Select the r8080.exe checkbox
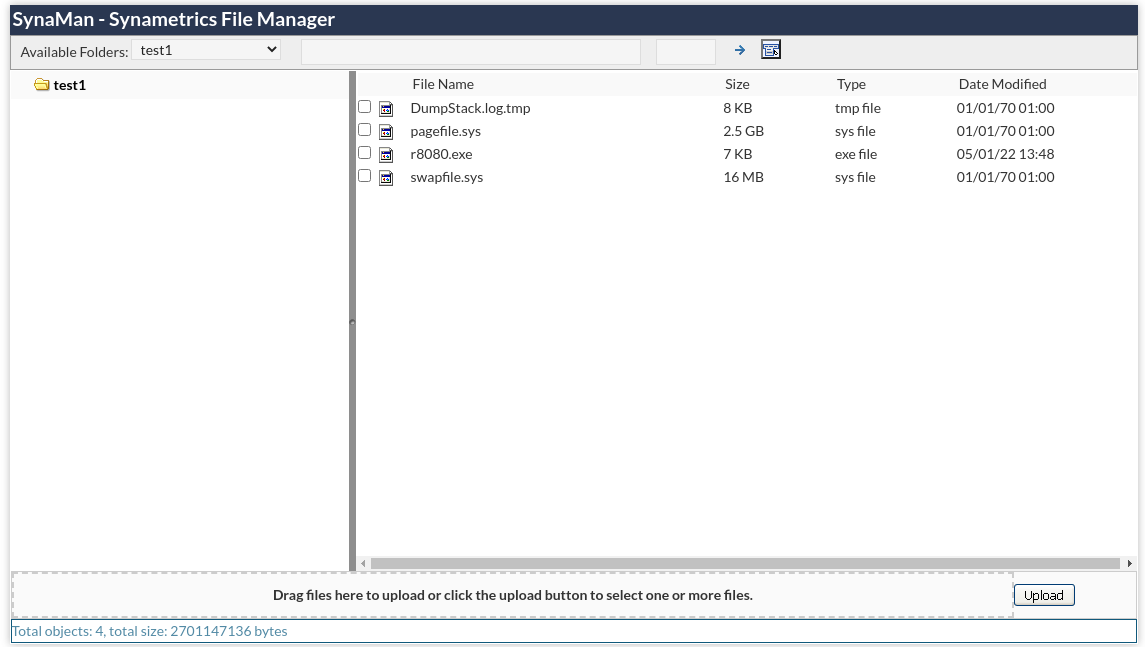 point(364,153)
